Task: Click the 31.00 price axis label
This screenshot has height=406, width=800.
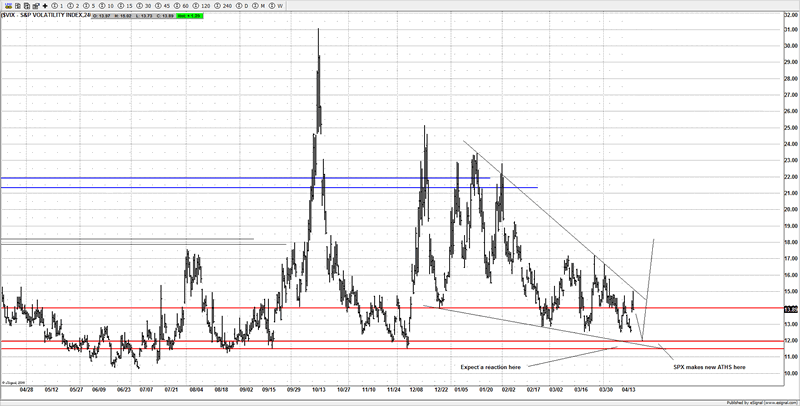Action: click(791, 29)
